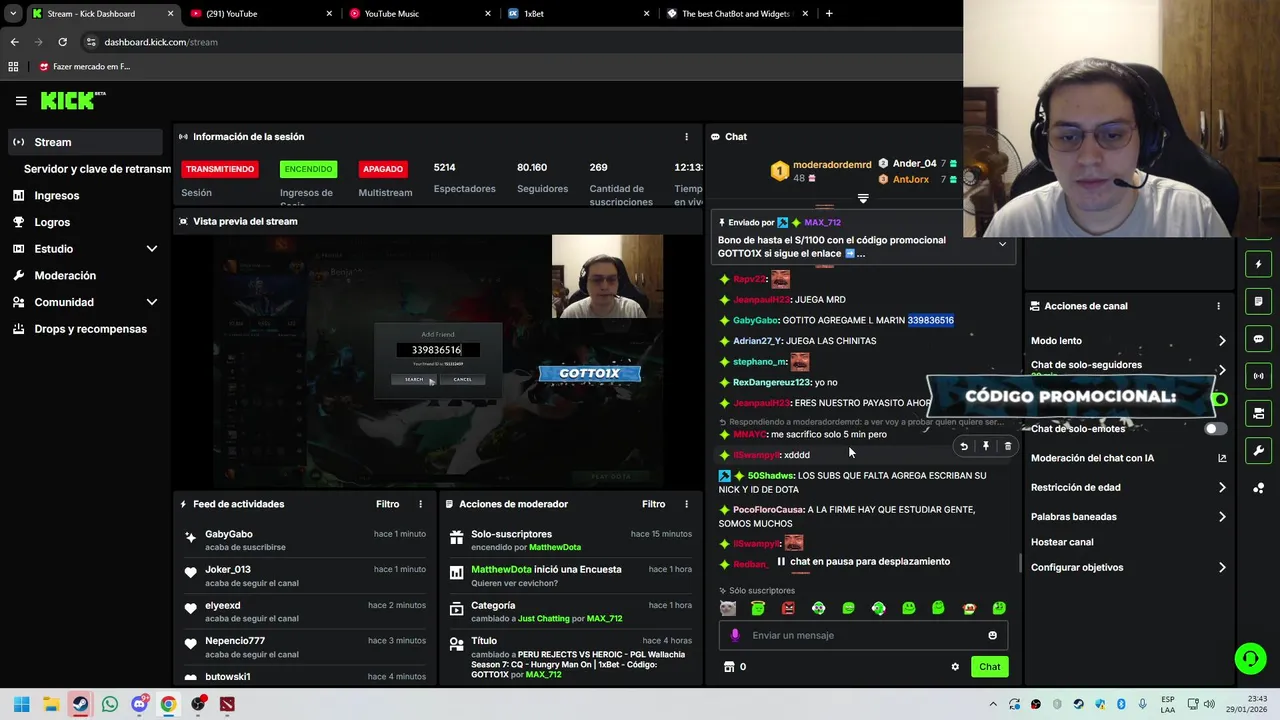Screen dimensions: 1280x720
Task: Click the green headset support button
Action: pos(1250,658)
